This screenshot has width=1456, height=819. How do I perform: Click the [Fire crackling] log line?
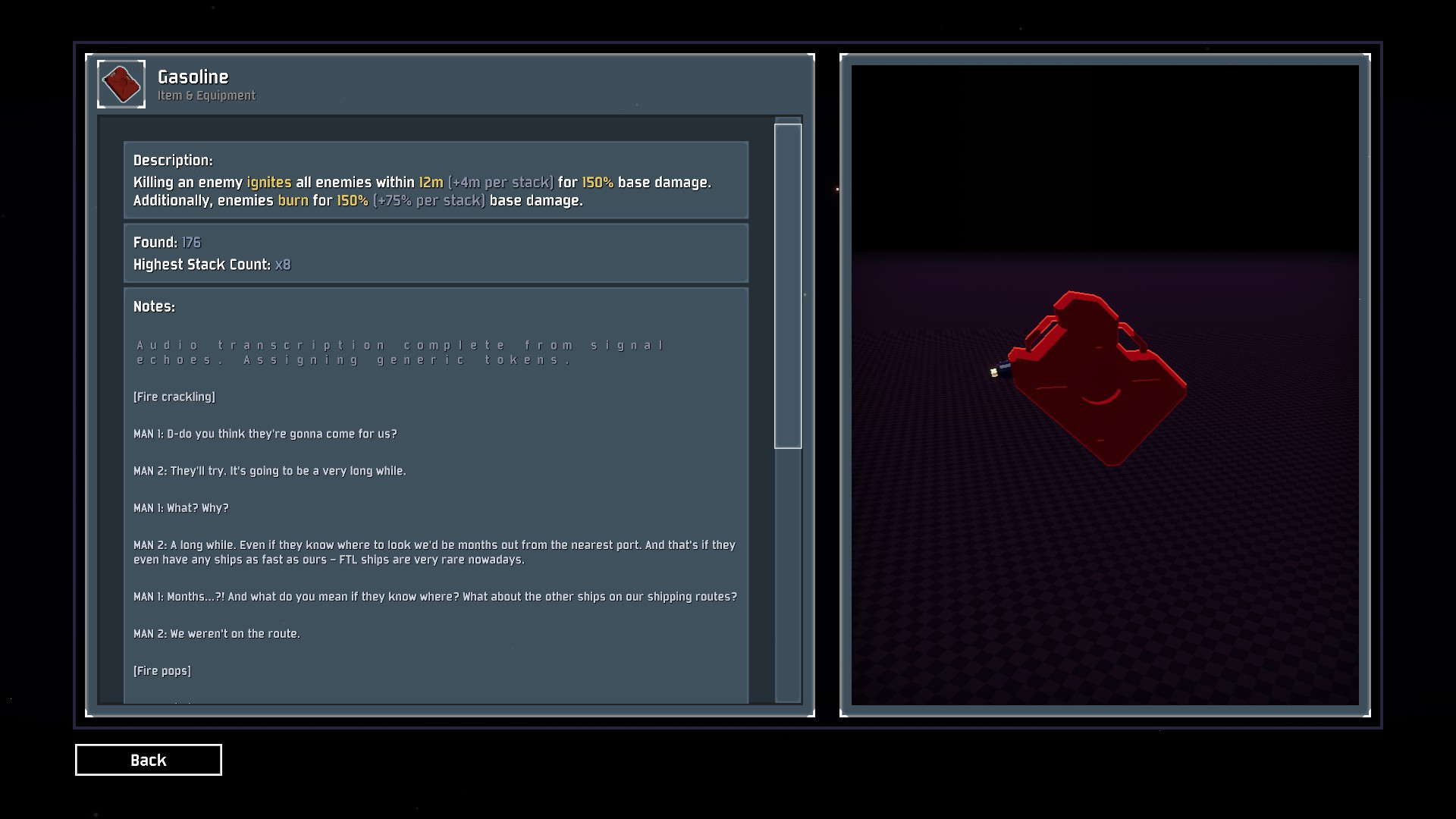coord(174,397)
